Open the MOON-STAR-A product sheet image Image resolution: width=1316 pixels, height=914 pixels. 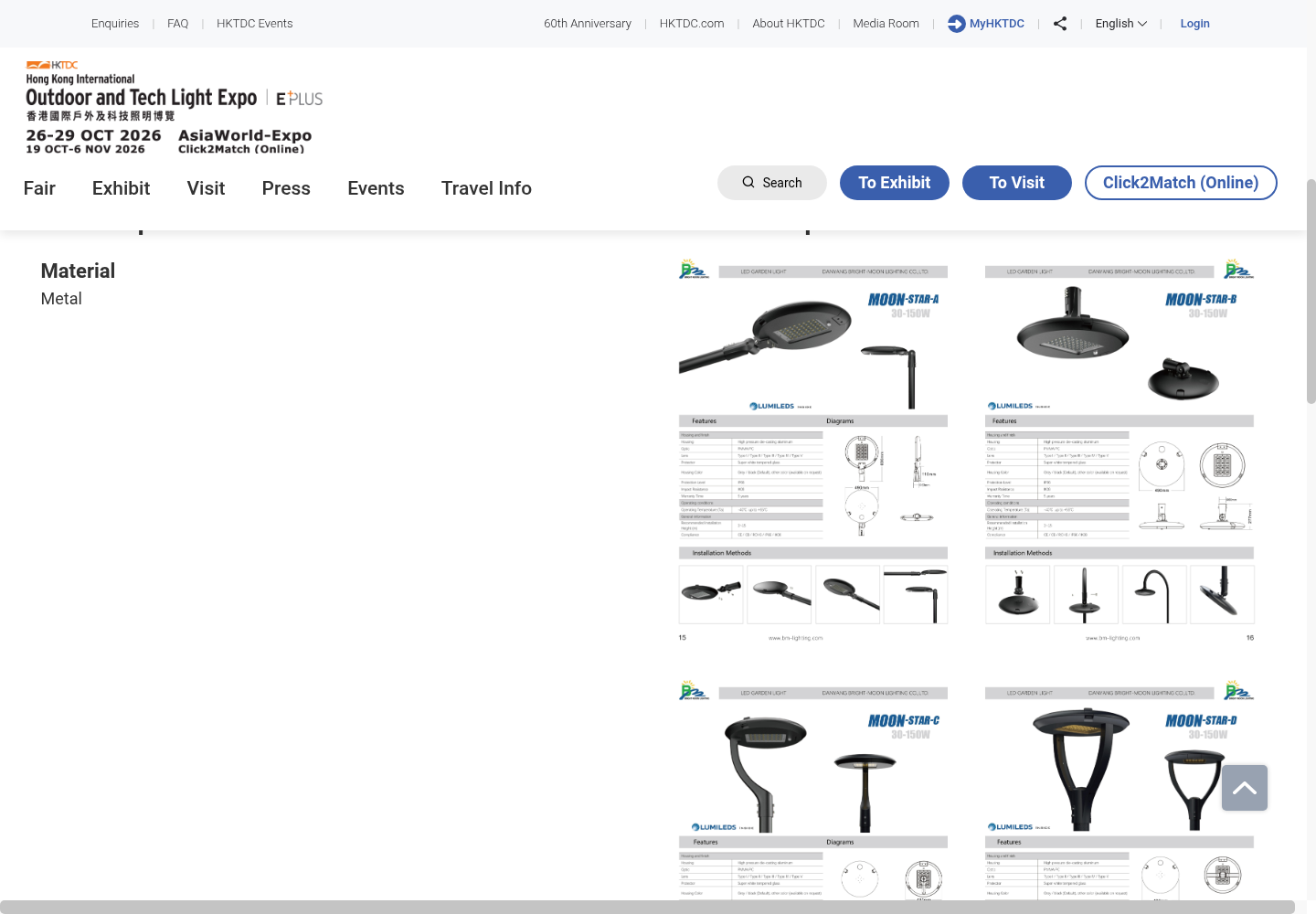pyautogui.click(x=813, y=451)
